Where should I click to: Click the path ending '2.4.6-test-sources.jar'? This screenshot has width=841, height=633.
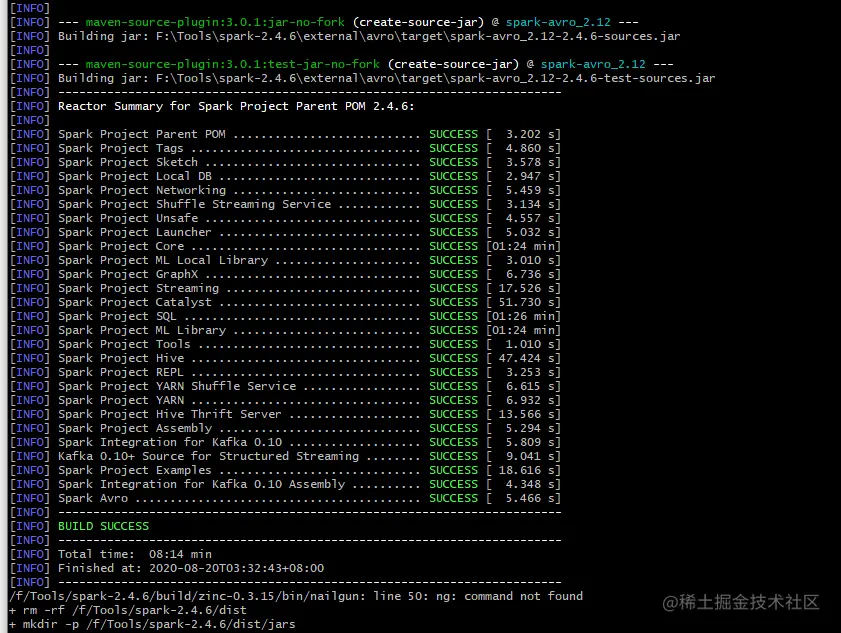[436, 78]
